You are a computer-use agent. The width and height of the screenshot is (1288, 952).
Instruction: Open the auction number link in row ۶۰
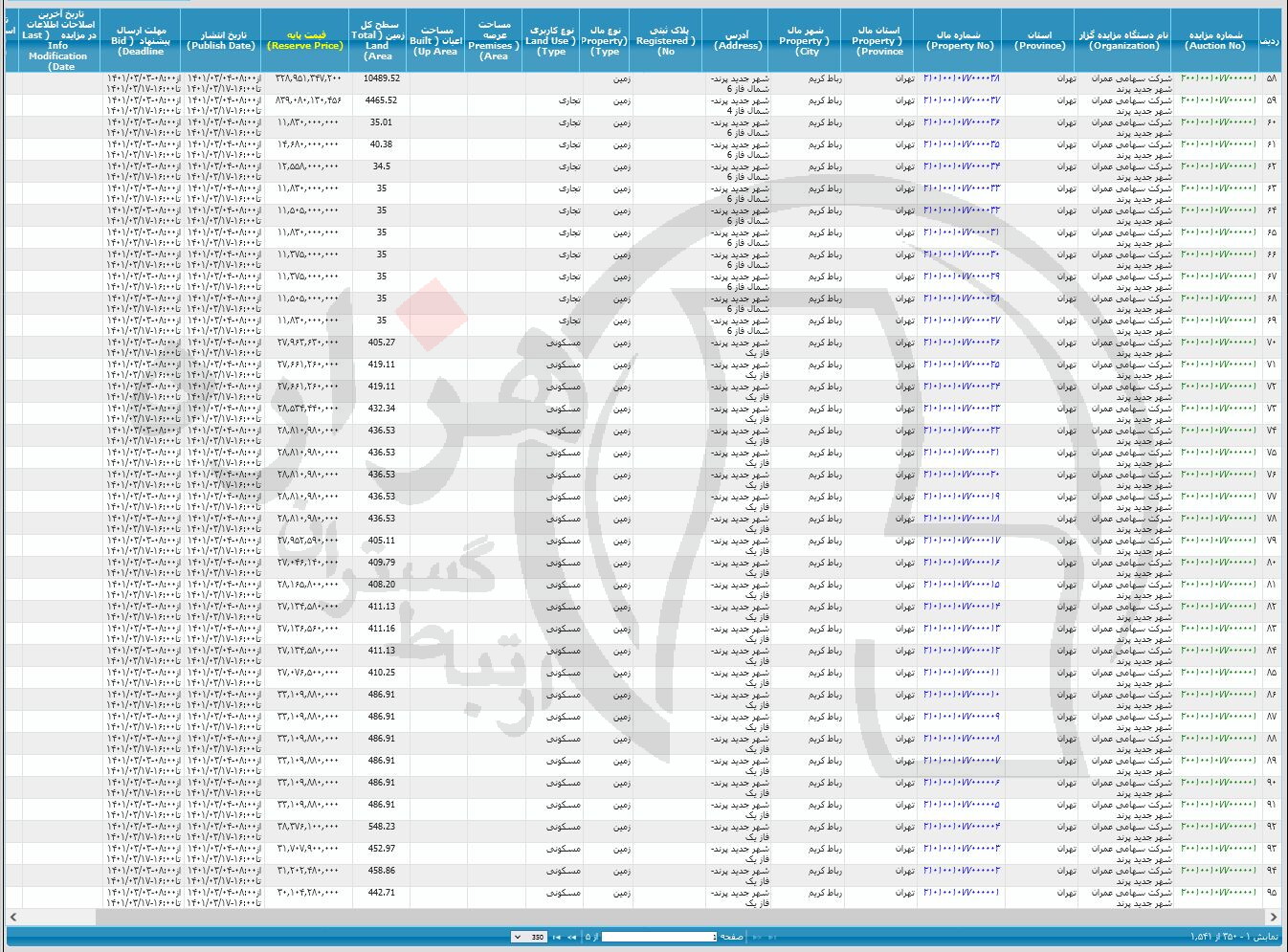click(1219, 122)
